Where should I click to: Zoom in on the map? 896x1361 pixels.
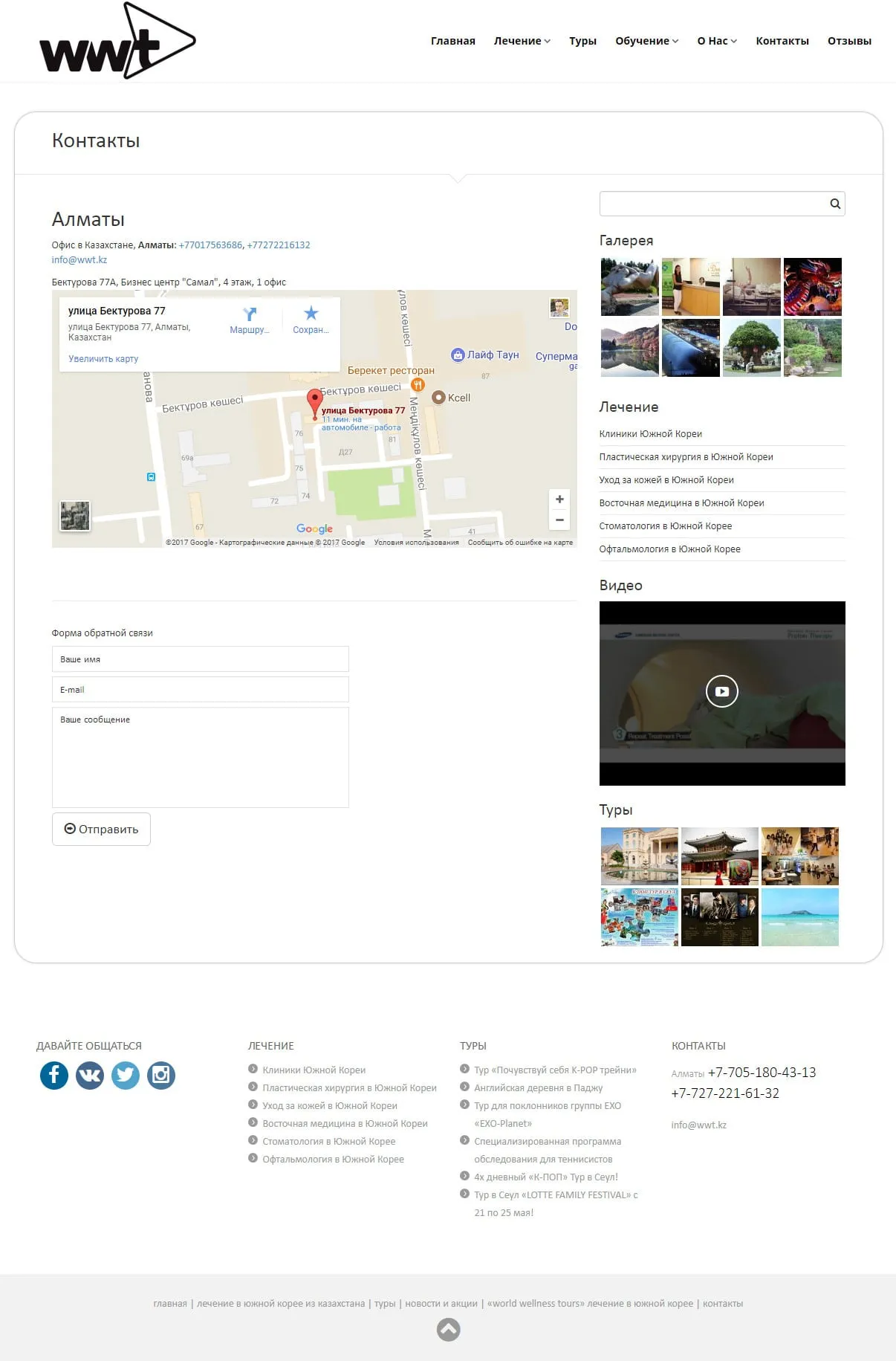(x=559, y=500)
